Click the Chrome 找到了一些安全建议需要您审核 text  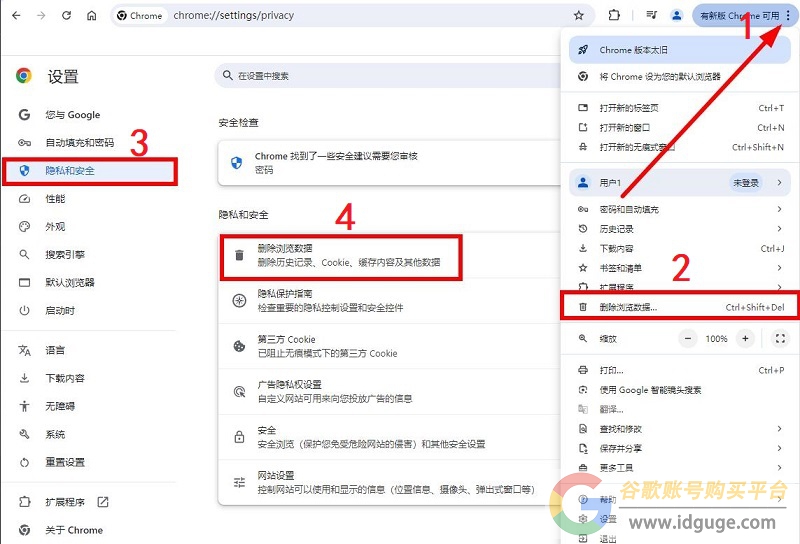336,156
